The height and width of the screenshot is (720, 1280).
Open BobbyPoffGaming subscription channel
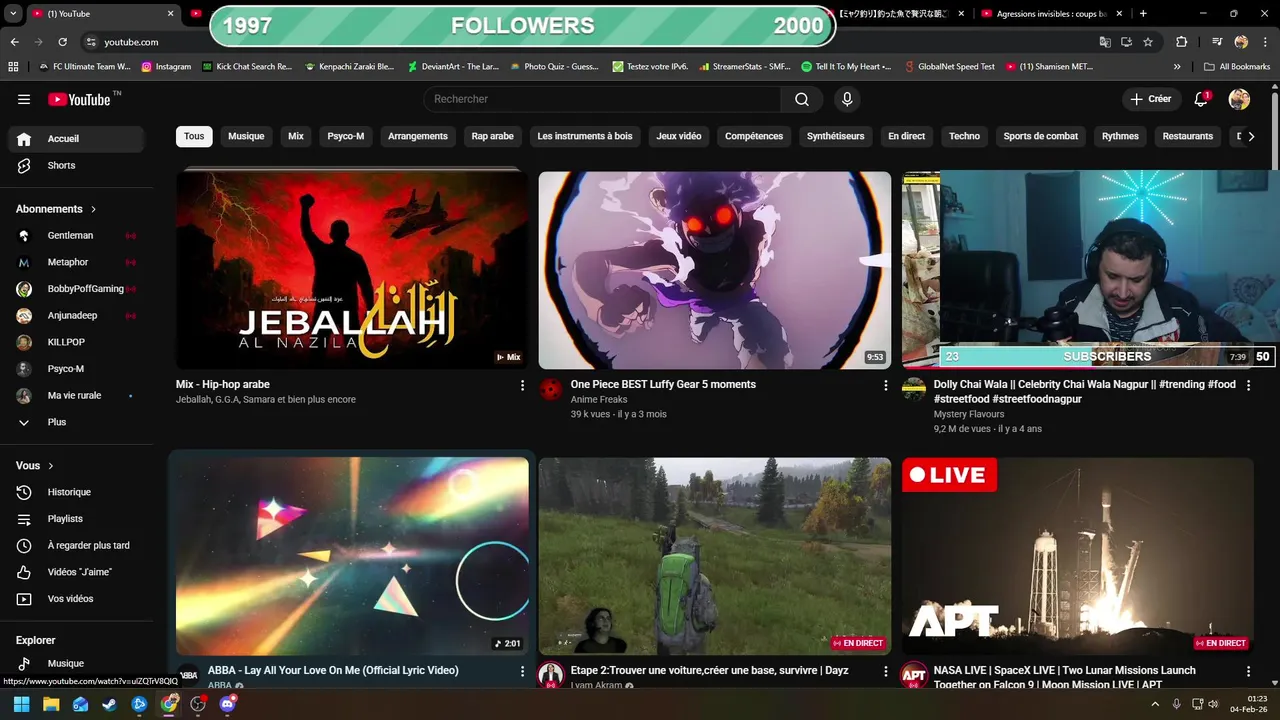(77, 289)
